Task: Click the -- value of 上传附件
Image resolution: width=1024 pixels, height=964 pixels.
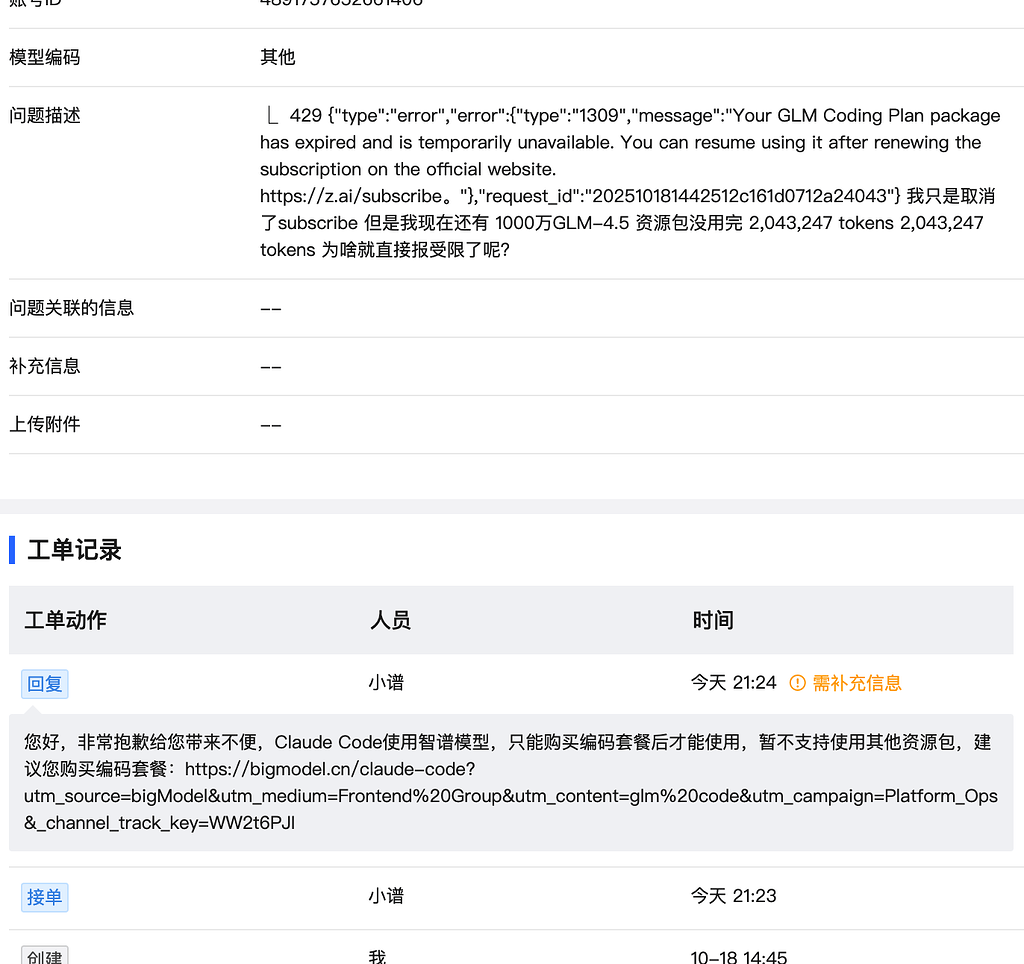Action: (270, 425)
